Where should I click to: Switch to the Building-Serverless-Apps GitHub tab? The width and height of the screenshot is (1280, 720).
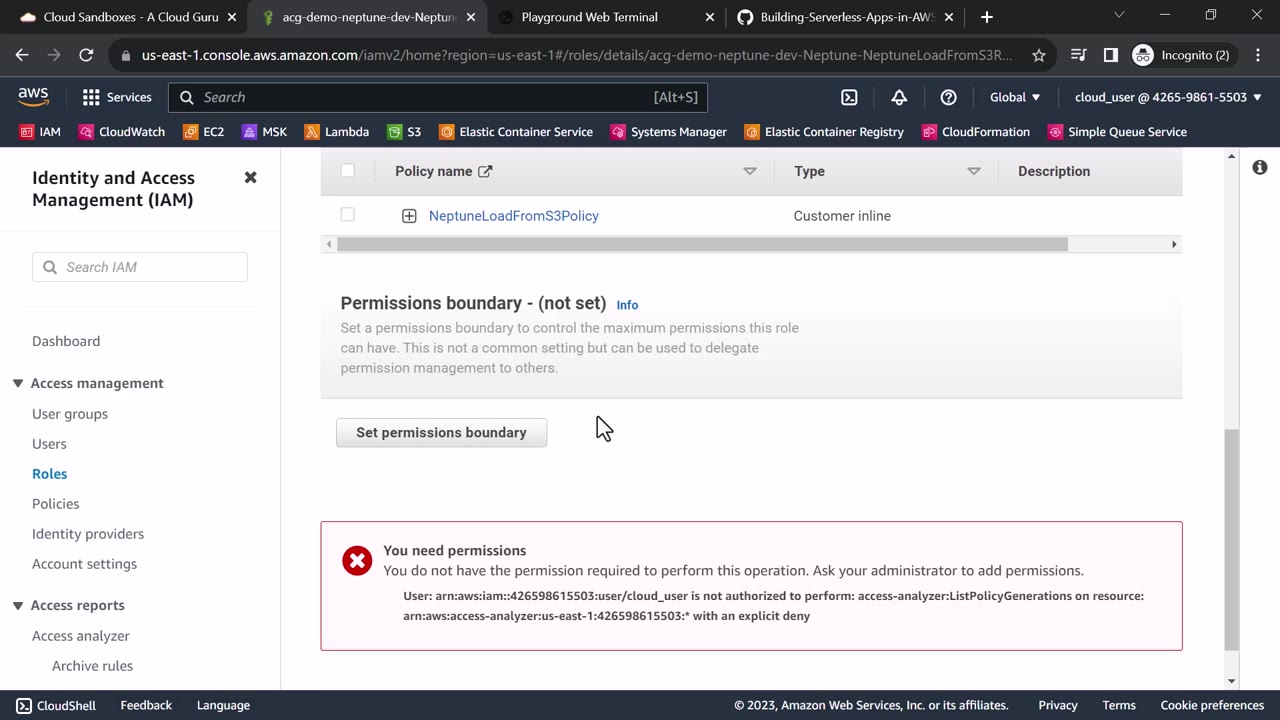click(x=846, y=17)
